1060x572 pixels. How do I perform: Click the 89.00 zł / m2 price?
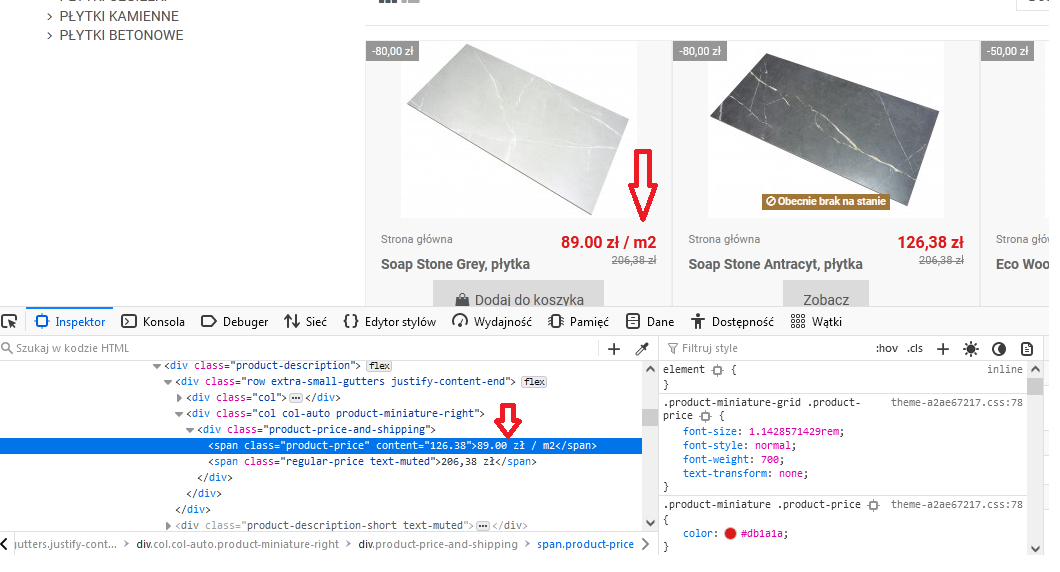coord(608,242)
